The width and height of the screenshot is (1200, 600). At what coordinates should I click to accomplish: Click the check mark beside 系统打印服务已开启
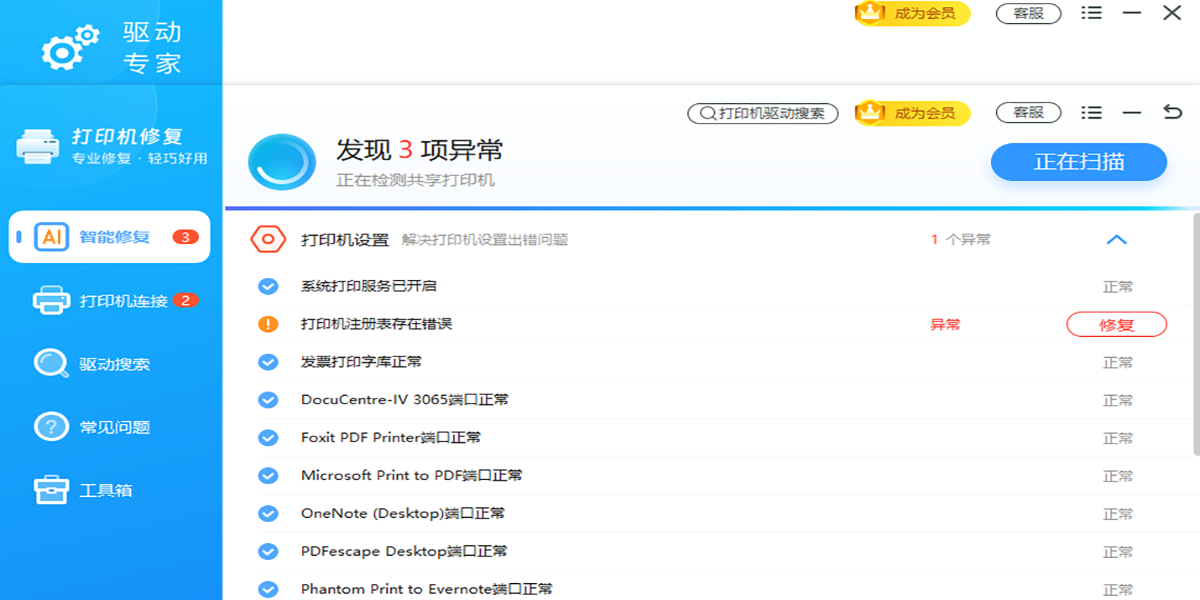268,286
